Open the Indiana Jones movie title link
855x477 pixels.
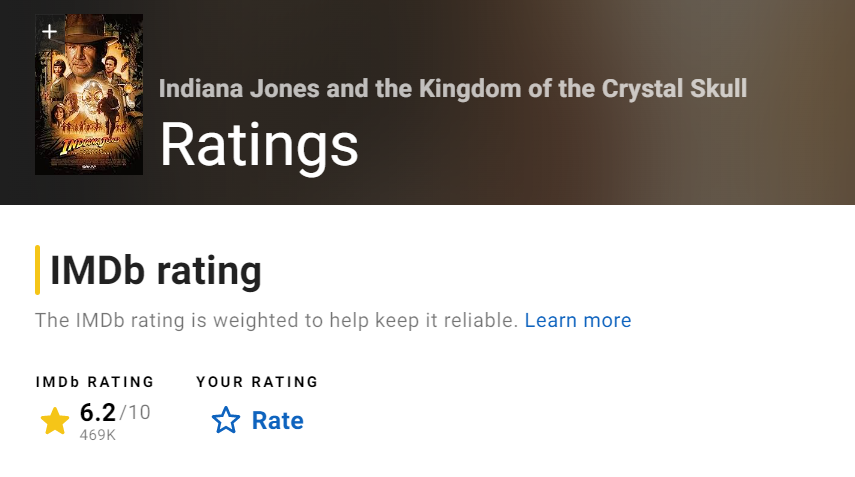pyautogui.click(x=452, y=88)
